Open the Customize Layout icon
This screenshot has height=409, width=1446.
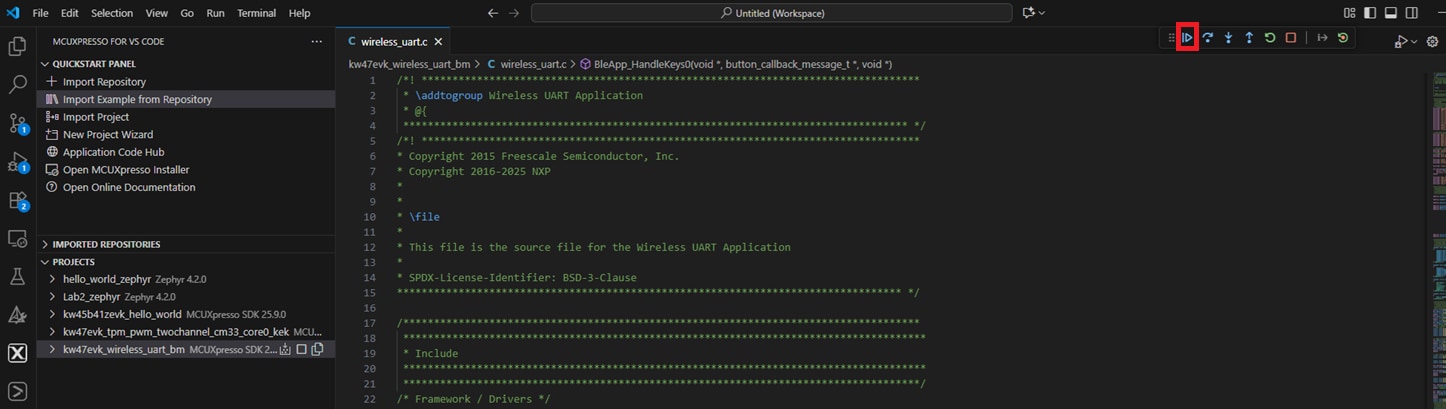point(1350,13)
